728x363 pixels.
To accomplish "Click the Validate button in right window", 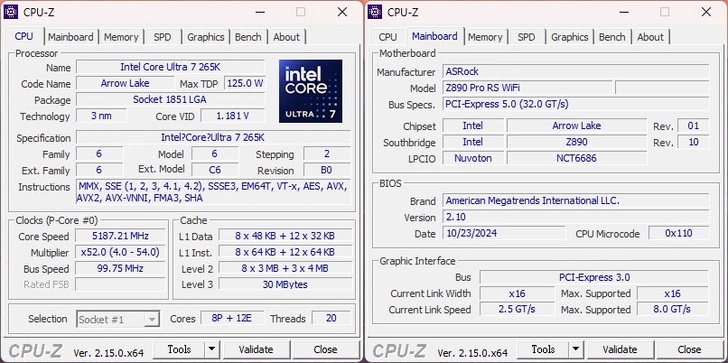I will click(x=620, y=349).
